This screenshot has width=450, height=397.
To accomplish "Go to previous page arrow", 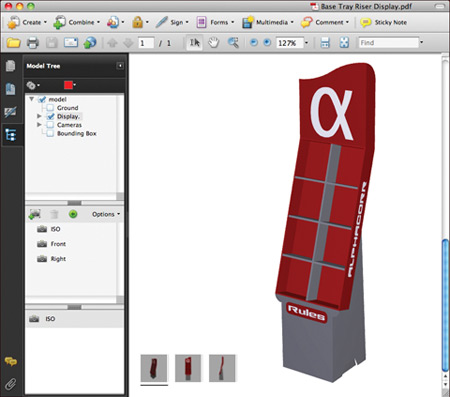I will tap(112, 43).
